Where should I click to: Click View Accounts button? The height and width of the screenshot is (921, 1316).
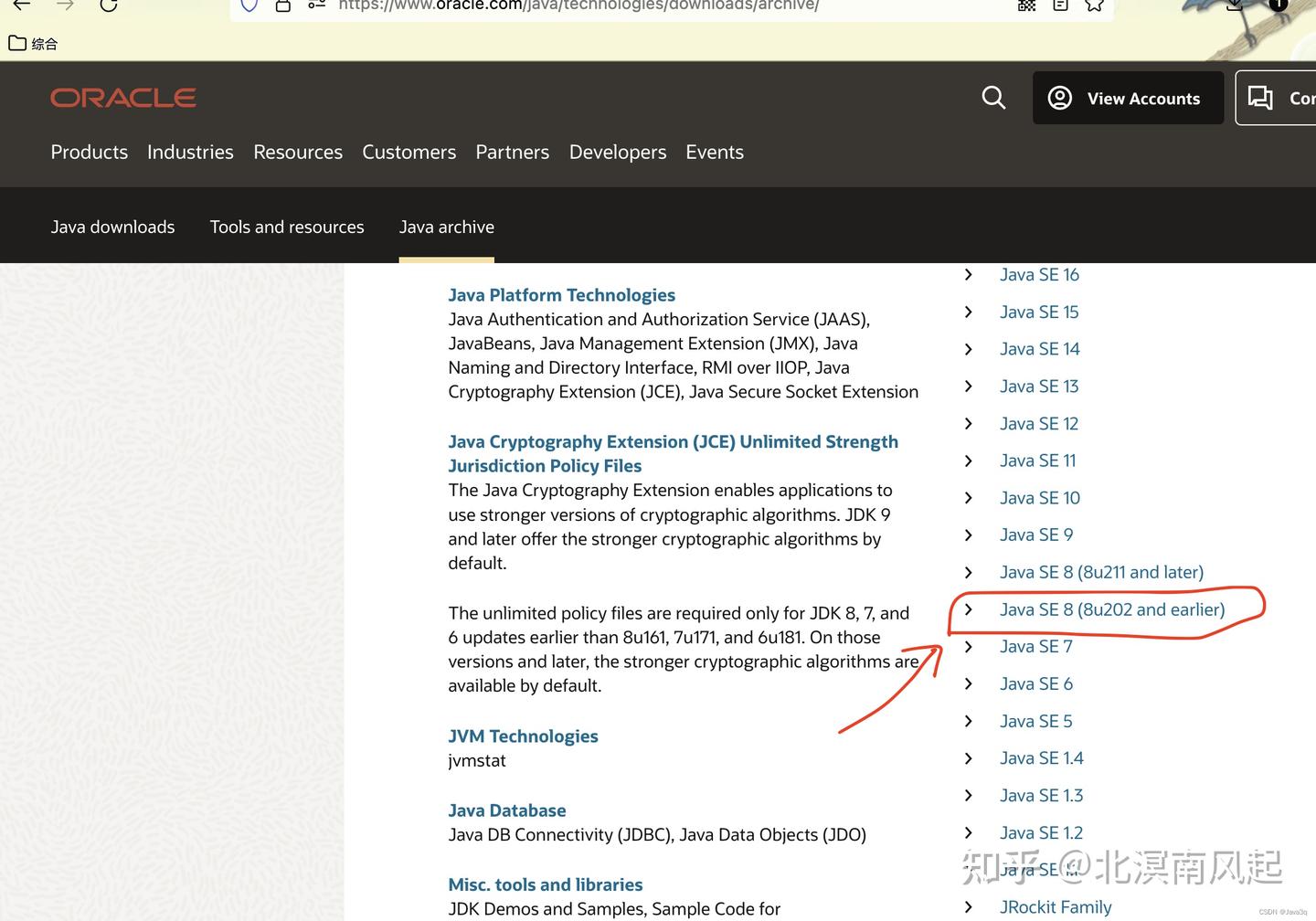pyautogui.click(x=1128, y=98)
